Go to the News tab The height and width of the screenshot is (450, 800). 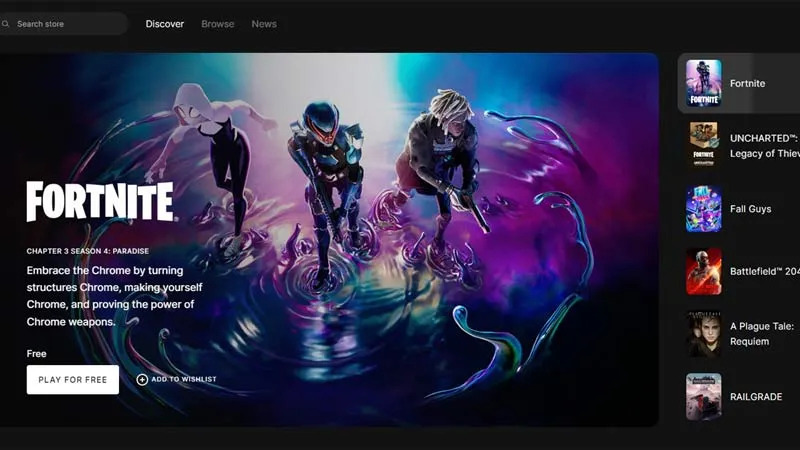pos(264,24)
